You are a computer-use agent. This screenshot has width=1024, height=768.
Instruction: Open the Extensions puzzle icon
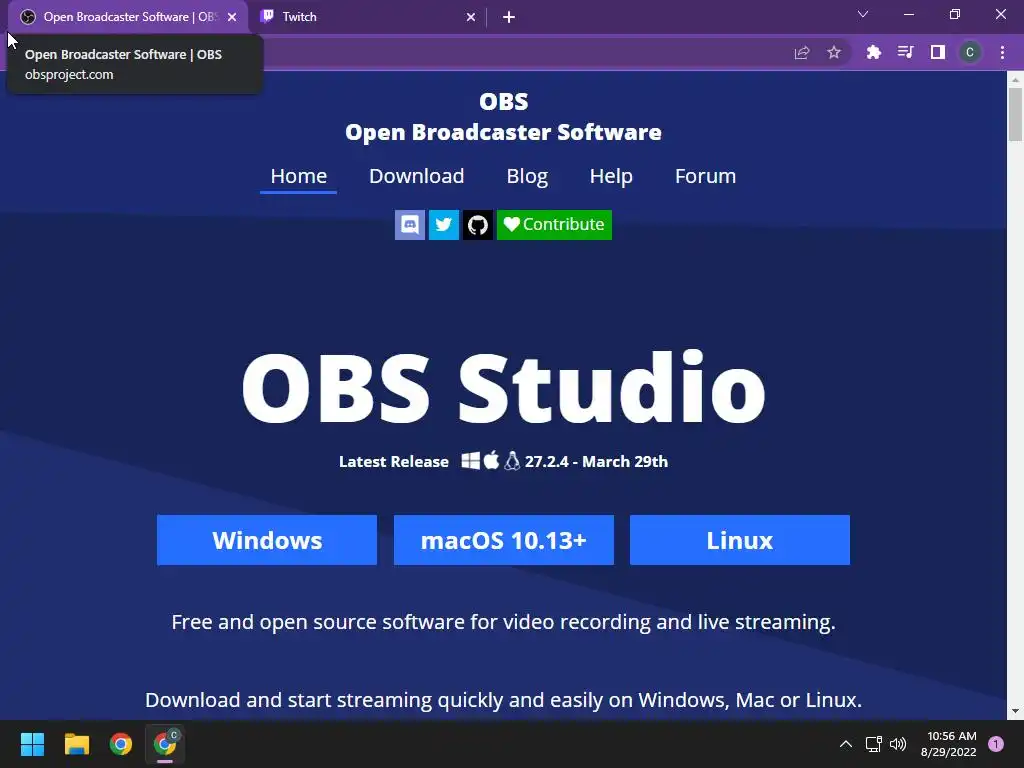coord(873,52)
